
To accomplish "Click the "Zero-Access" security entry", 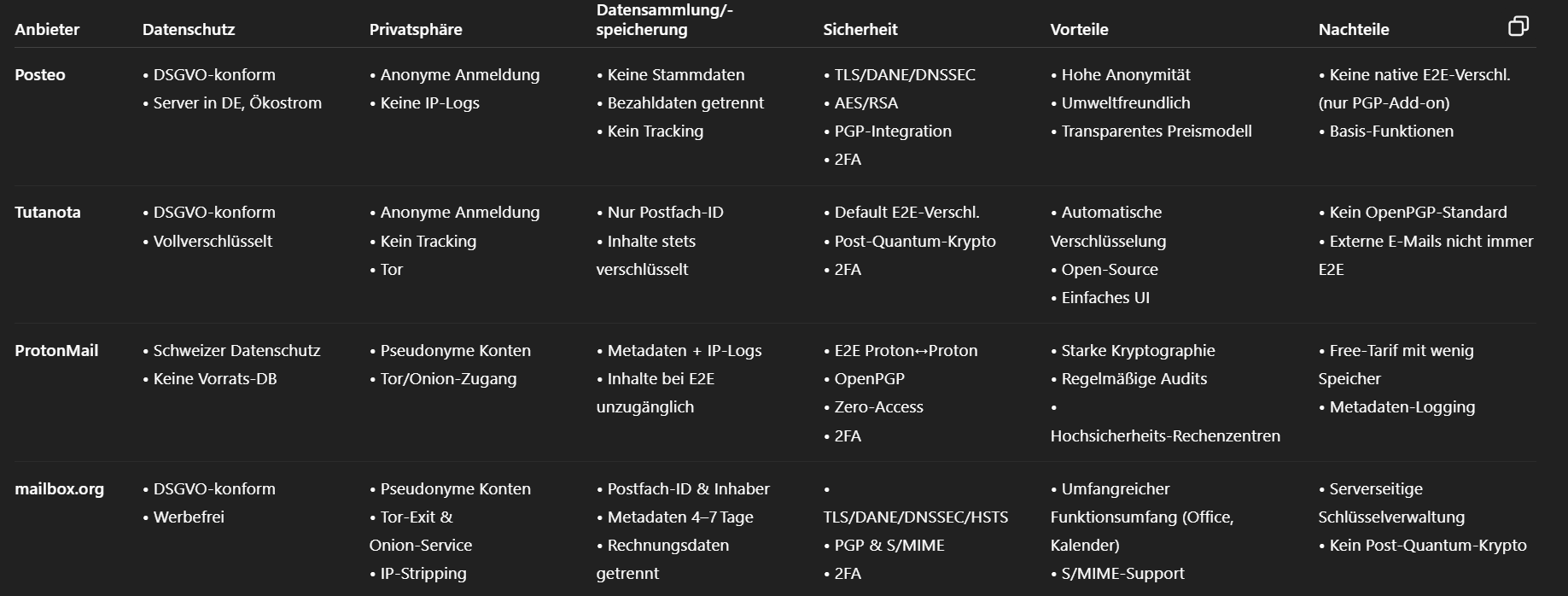I will (878, 406).
